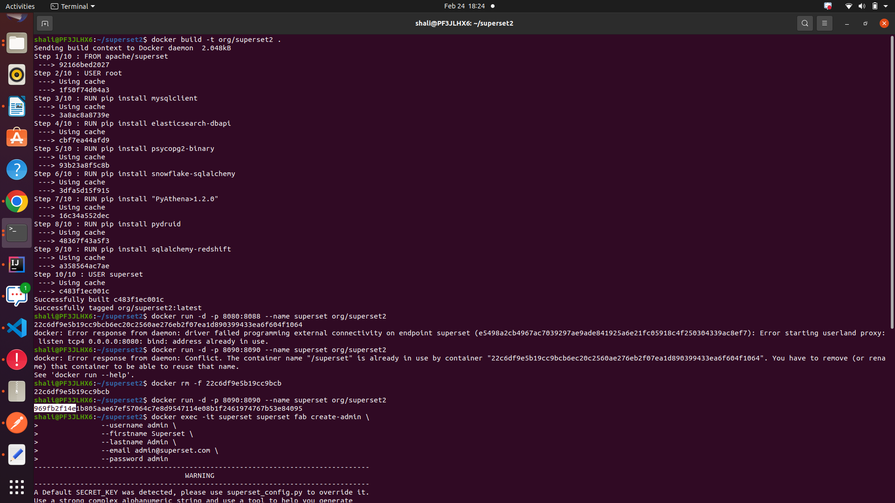Expand the system menu arrow

click(x=885, y=6)
